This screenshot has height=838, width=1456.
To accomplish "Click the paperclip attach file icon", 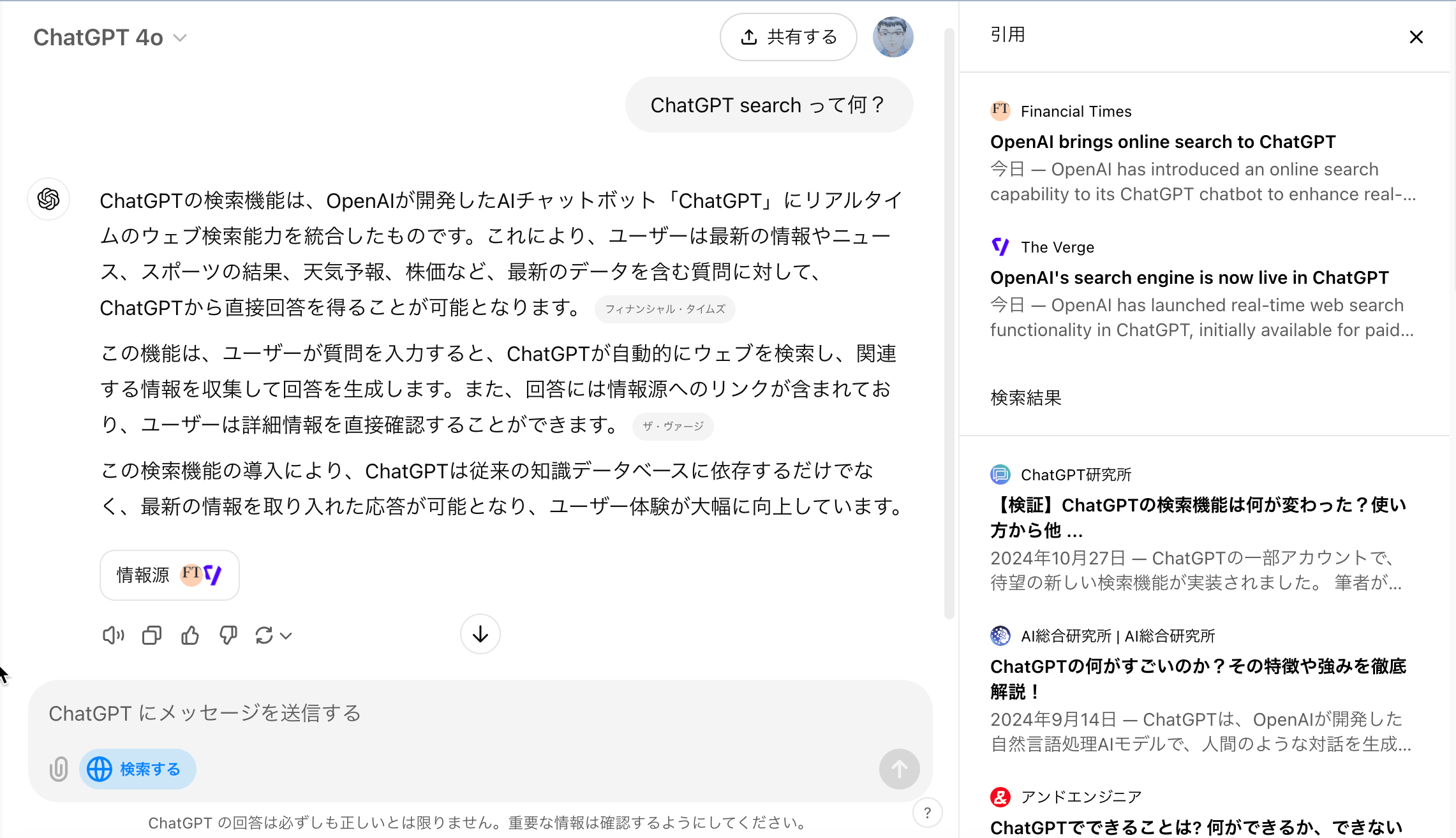I will pyautogui.click(x=59, y=769).
